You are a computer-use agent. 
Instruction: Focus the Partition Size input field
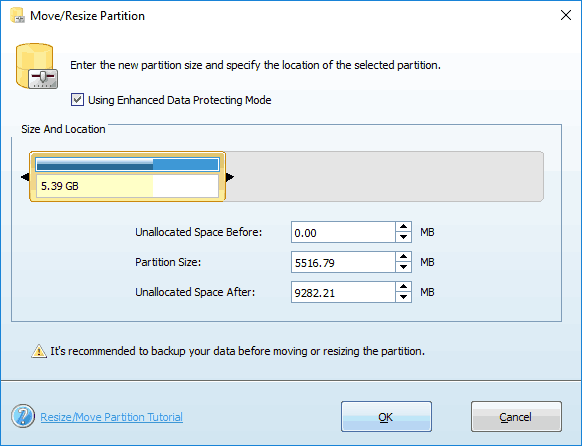coord(343,262)
